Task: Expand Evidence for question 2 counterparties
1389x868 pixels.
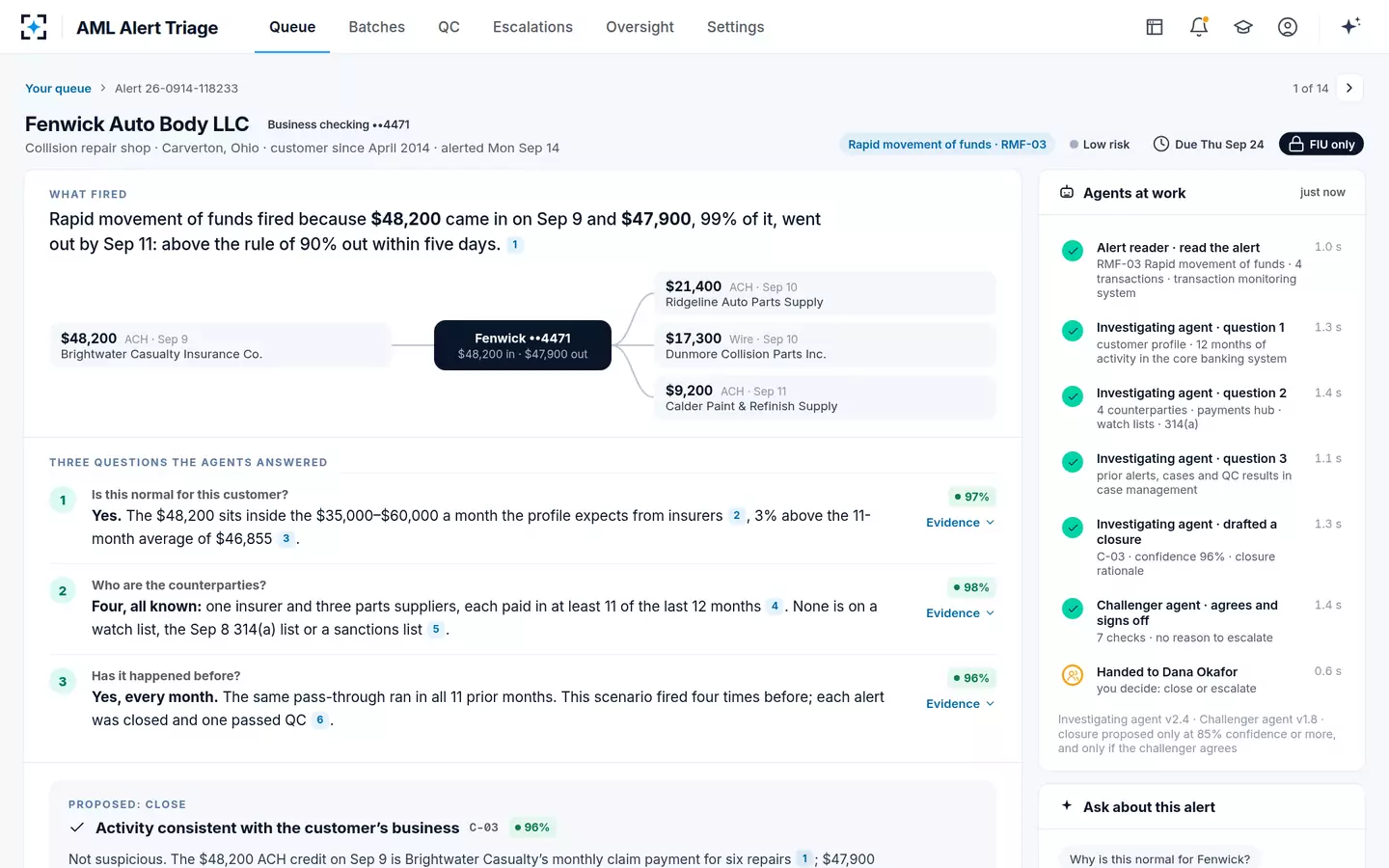Action: pos(960,613)
